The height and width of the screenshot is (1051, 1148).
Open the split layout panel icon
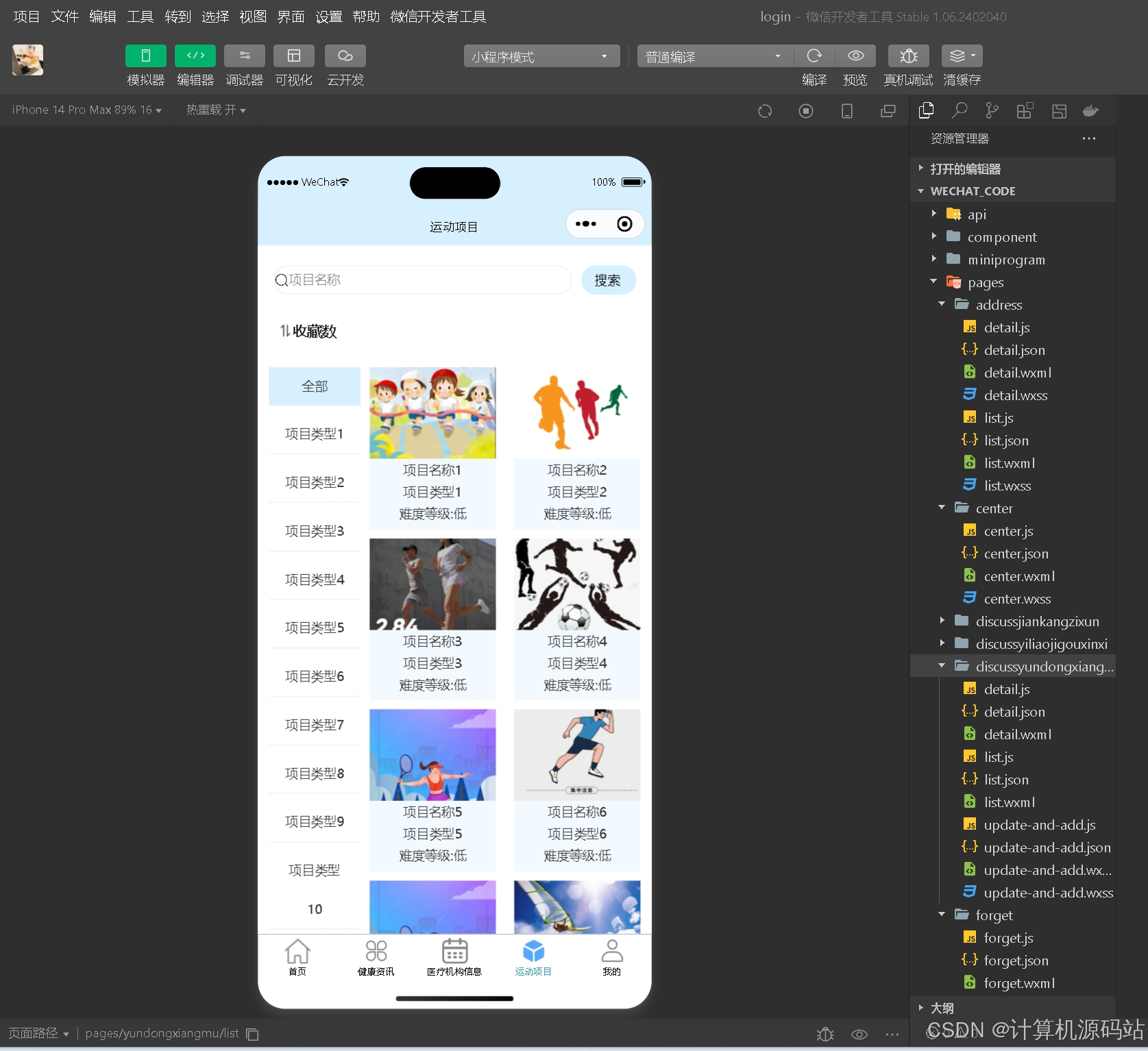[1059, 110]
